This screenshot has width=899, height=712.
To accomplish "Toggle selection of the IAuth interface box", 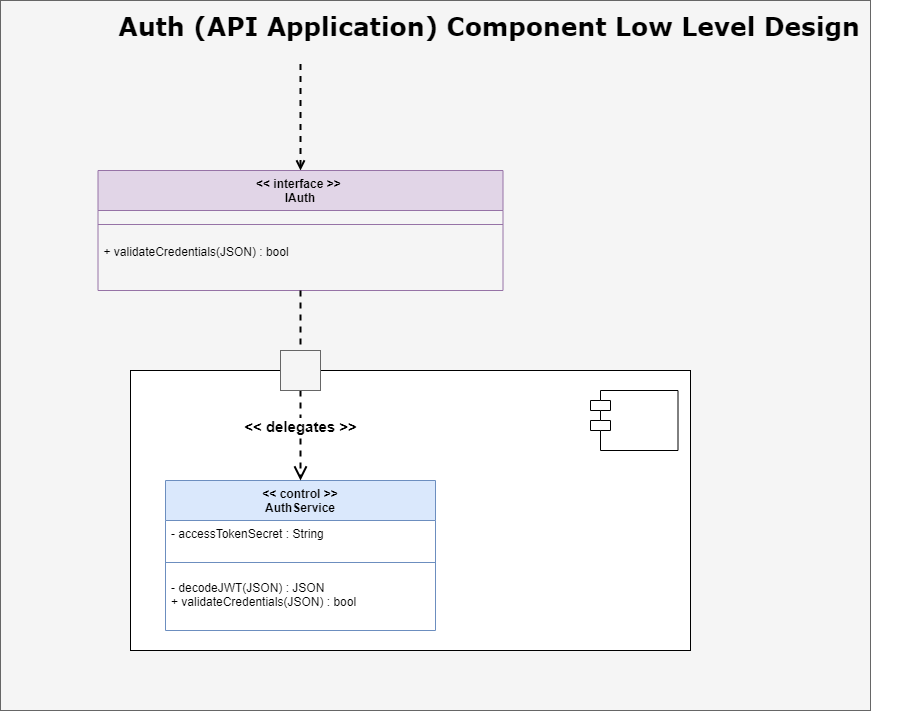I will point(299,230).
